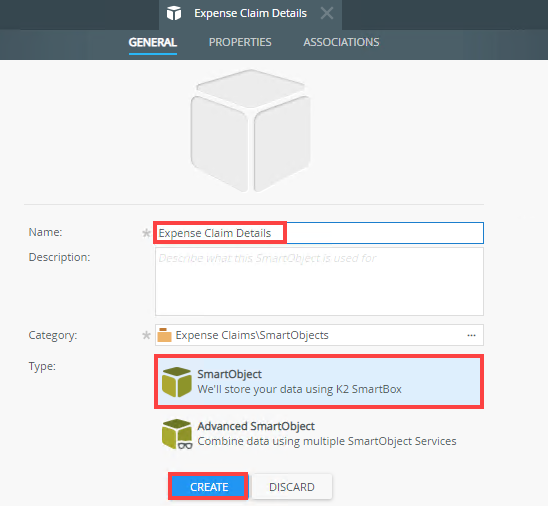Switch to the GENERAL tab
This screenshot has height=506, width=548.
[153, 42]
